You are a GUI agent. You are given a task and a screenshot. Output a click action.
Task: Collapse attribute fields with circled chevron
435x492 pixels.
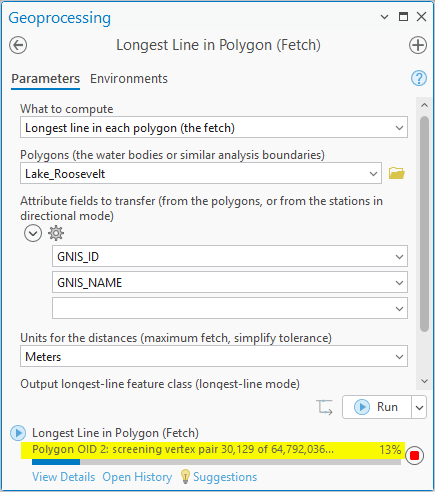coord(33,233)
